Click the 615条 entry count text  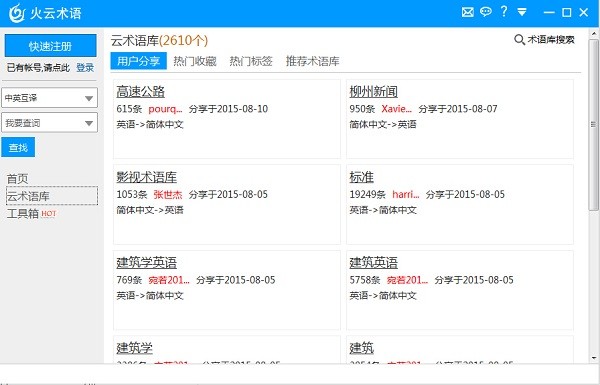[129, 109]
